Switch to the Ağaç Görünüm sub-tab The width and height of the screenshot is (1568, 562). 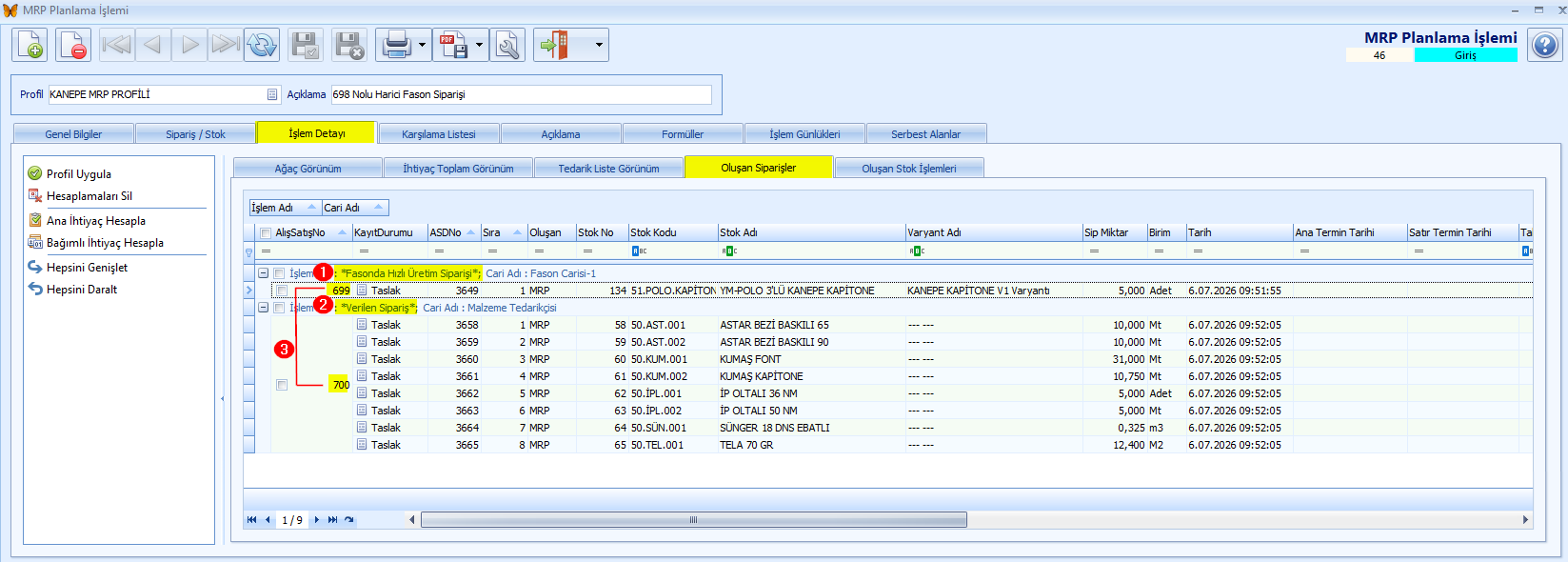[x=308, y=169]
